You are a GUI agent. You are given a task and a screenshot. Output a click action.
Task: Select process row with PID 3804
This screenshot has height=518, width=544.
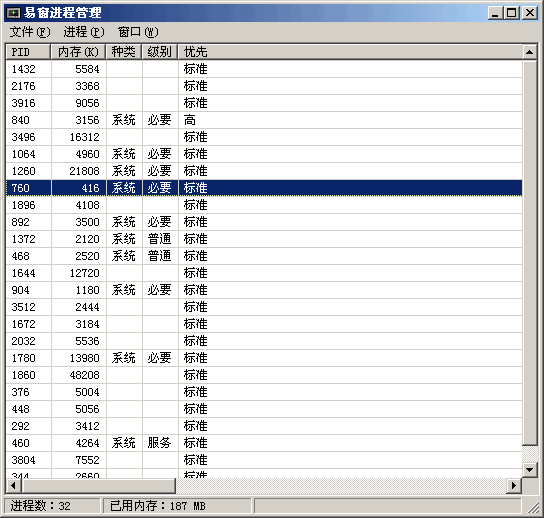coord(264,460)
